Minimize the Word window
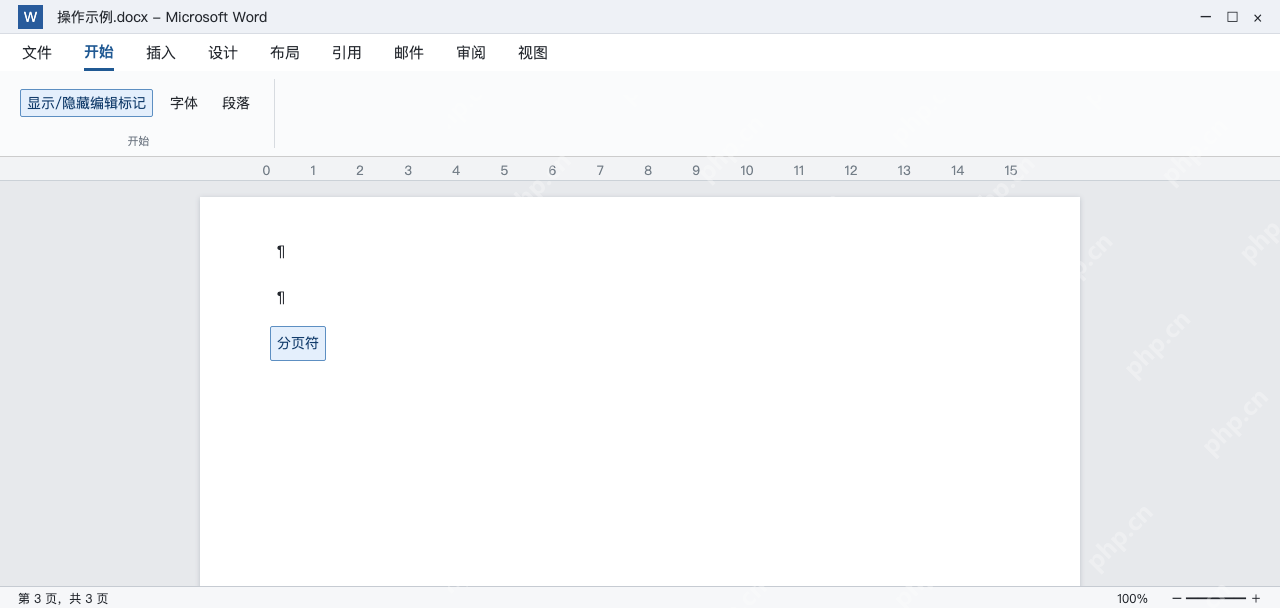This screenshot has width=1280, height=608. pos(1206,17)
